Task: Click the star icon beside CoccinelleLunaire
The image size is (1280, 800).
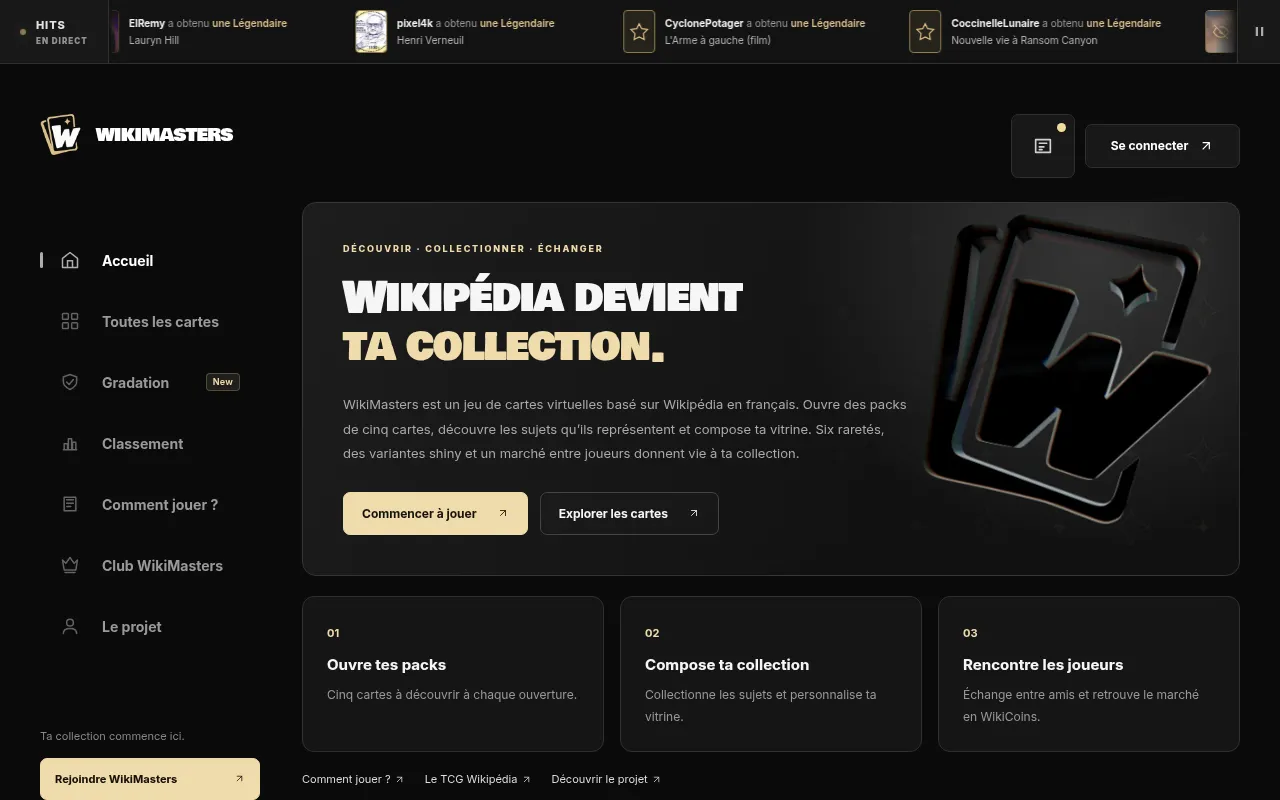Action: (x=925, y=32)
